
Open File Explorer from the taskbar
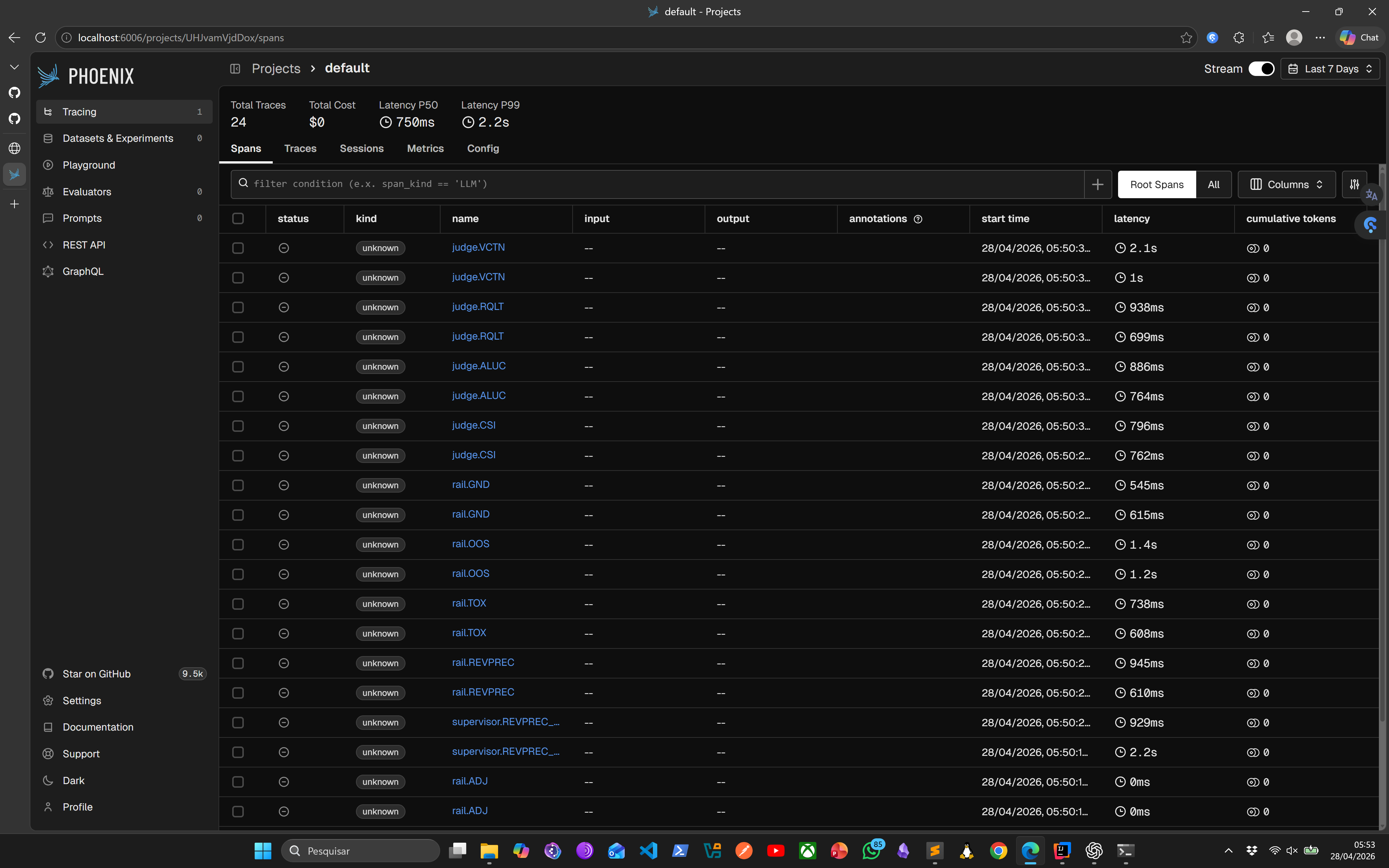coord(489,850)
